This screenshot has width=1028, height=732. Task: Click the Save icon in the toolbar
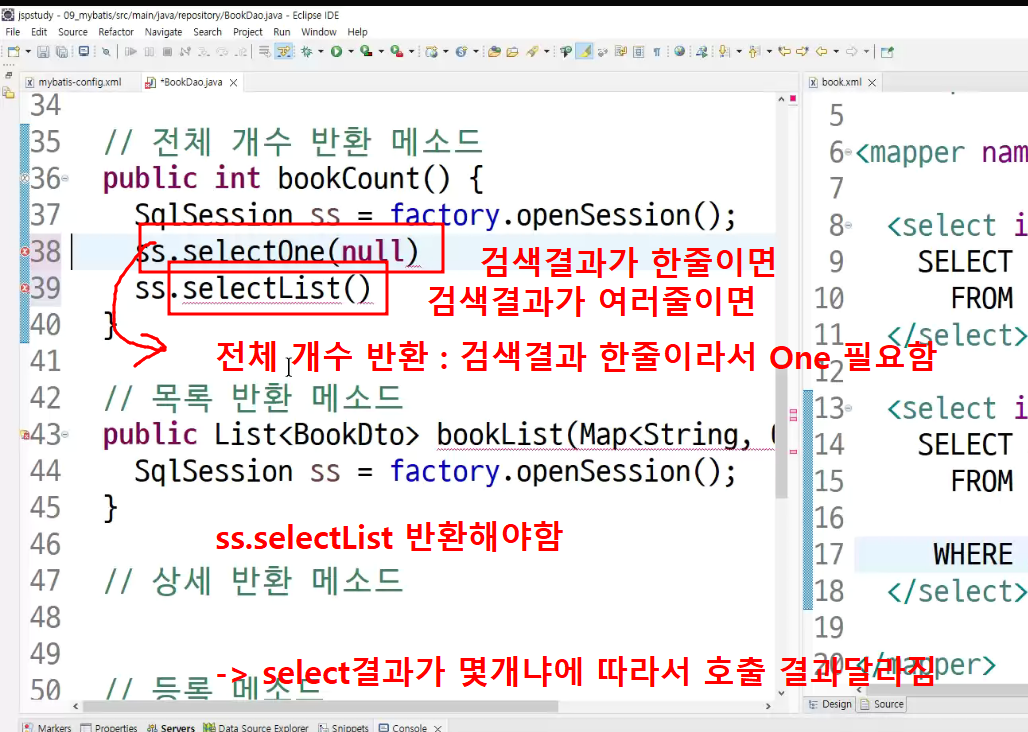[43, 52]
